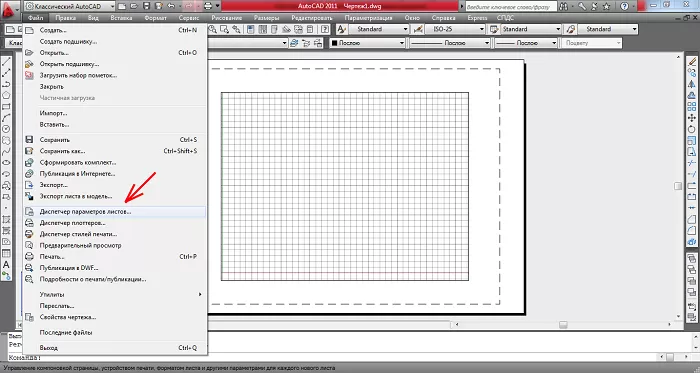Expand the Классический AutoCAD workspace dropdown

coord(70,6)
